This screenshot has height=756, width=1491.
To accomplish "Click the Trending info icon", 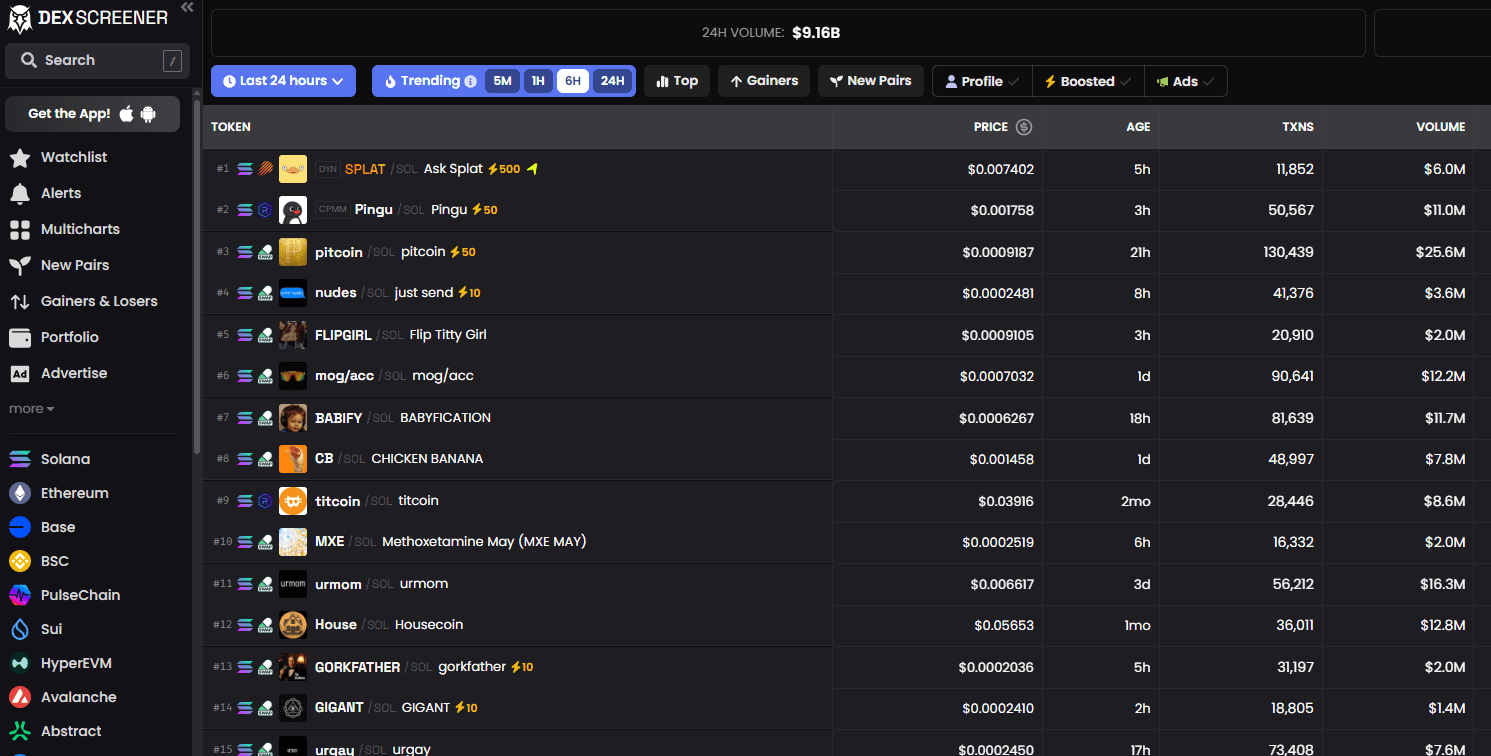I will [x=470, y=81].
